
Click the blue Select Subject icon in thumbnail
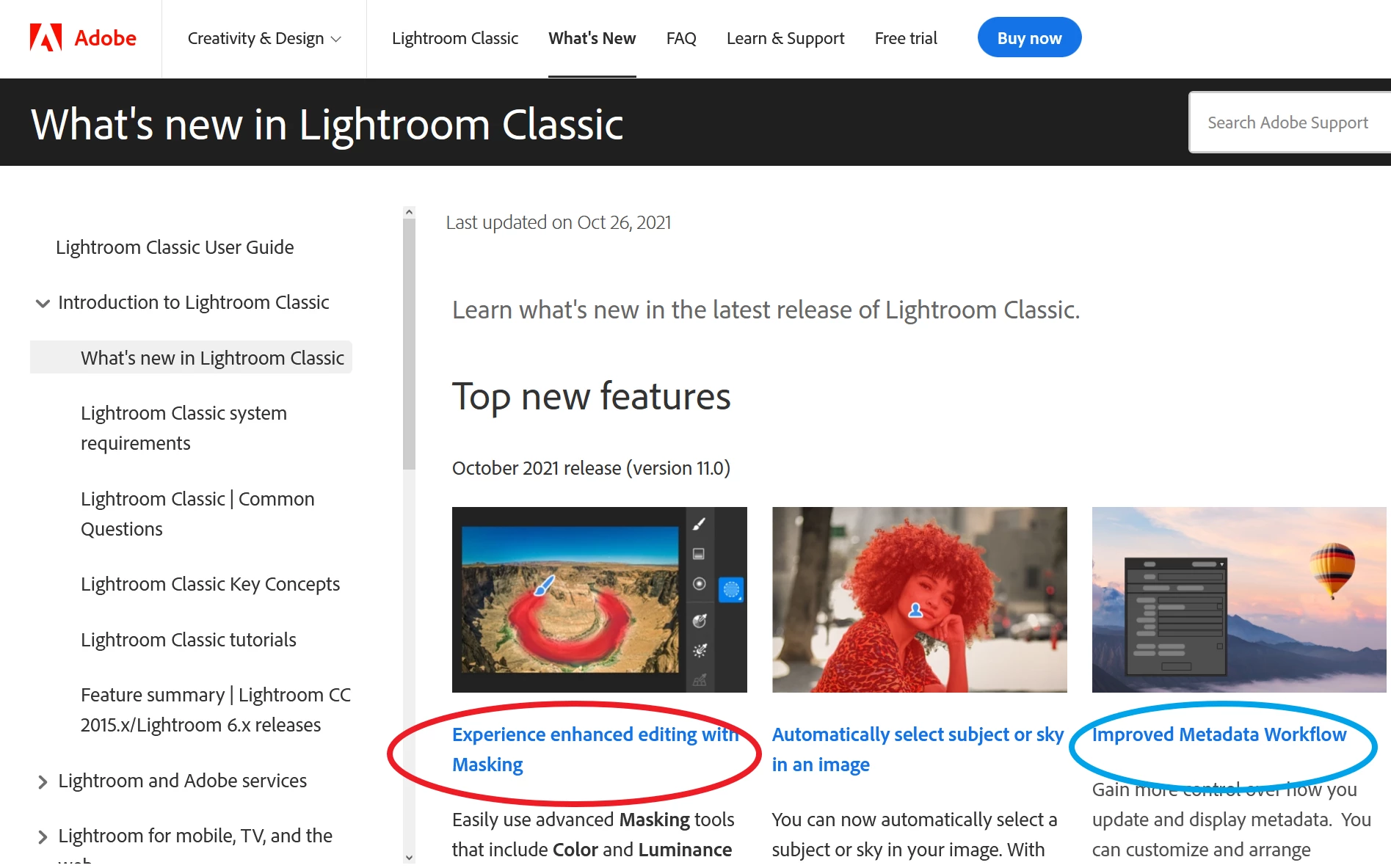731,589
